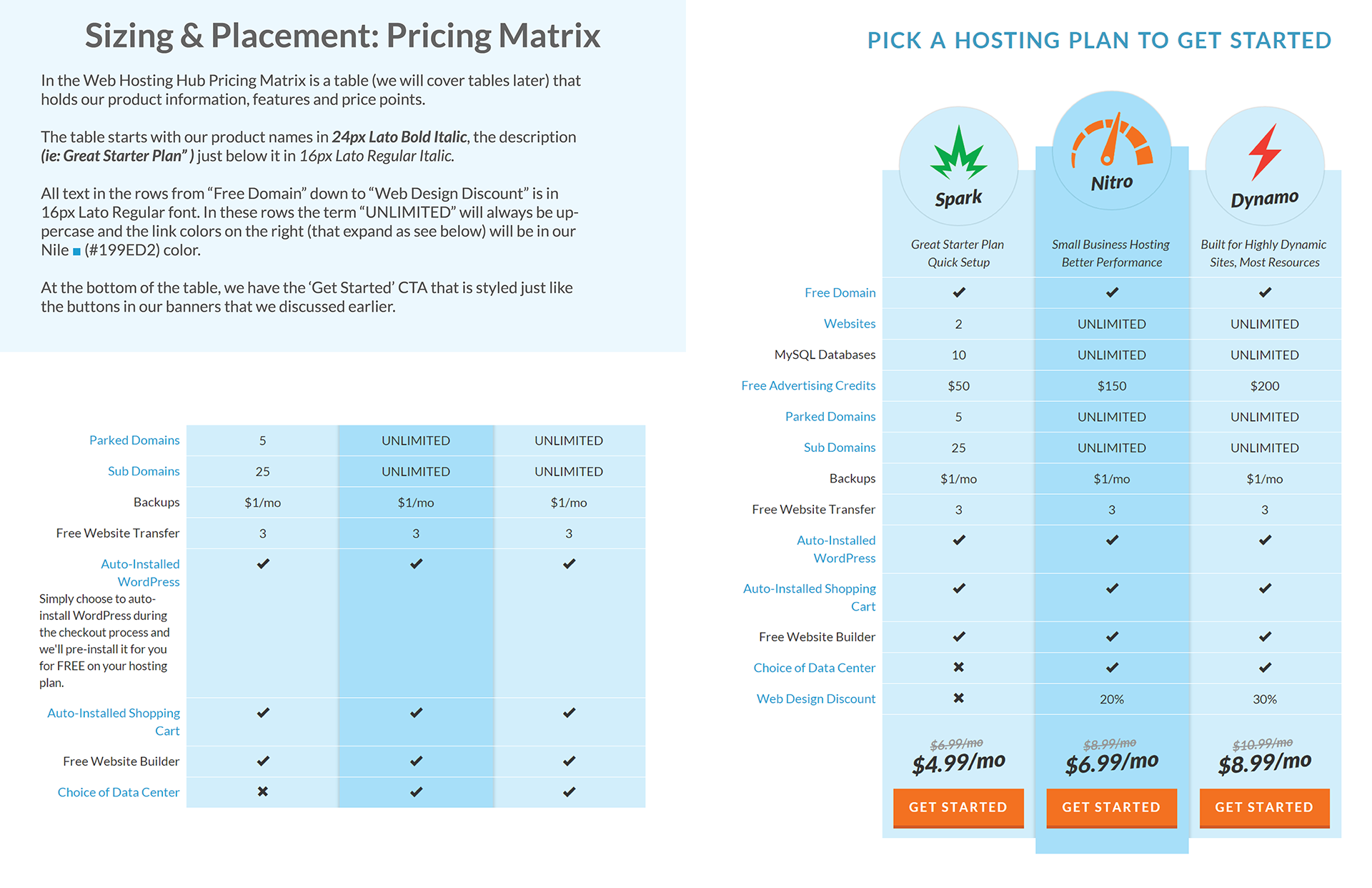
Task: Click the red Dynamo lightning bolt icon
Action: pyautogui.click(x=1264, y=152)
